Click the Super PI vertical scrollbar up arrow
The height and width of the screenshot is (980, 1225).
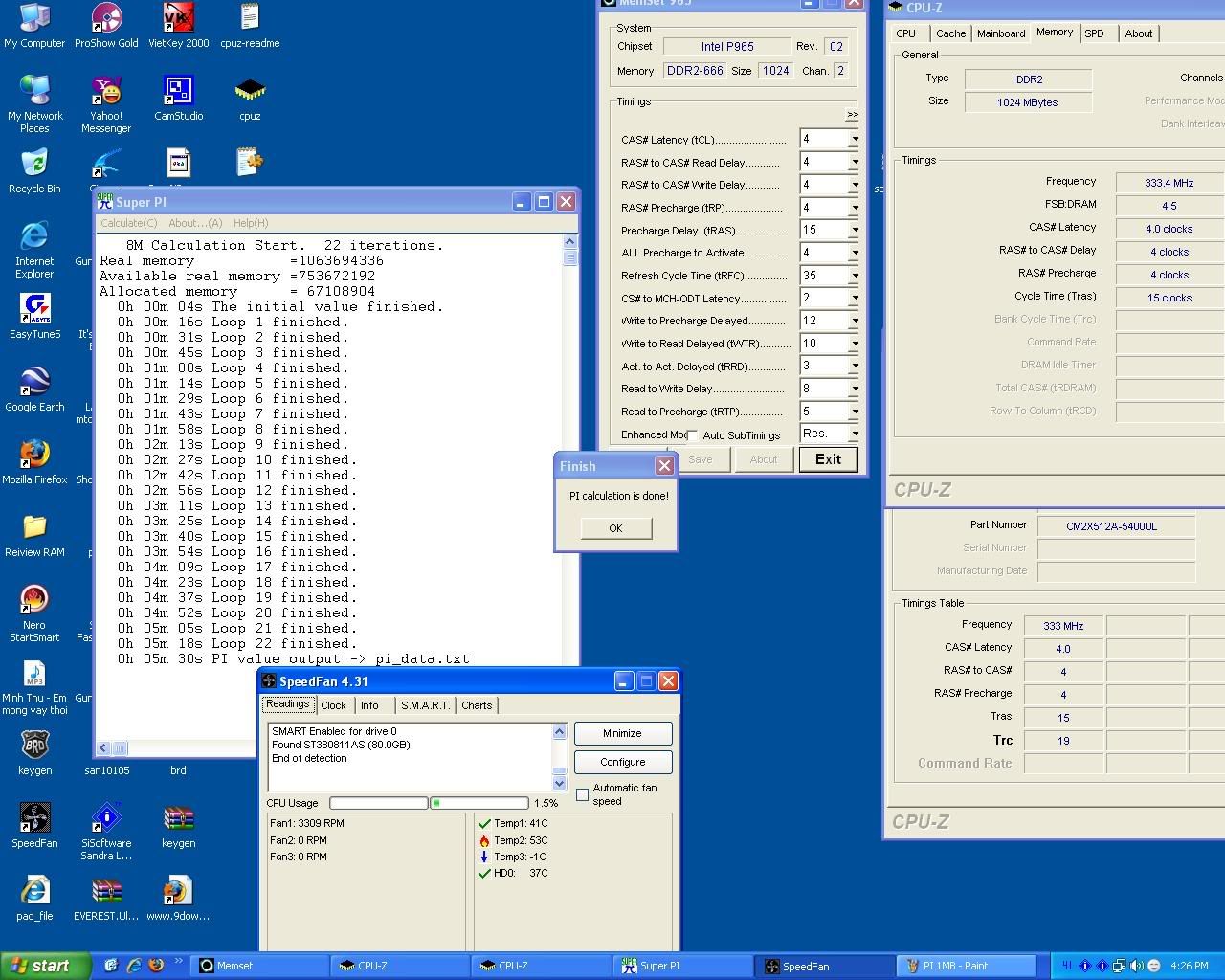click(570, 242)
